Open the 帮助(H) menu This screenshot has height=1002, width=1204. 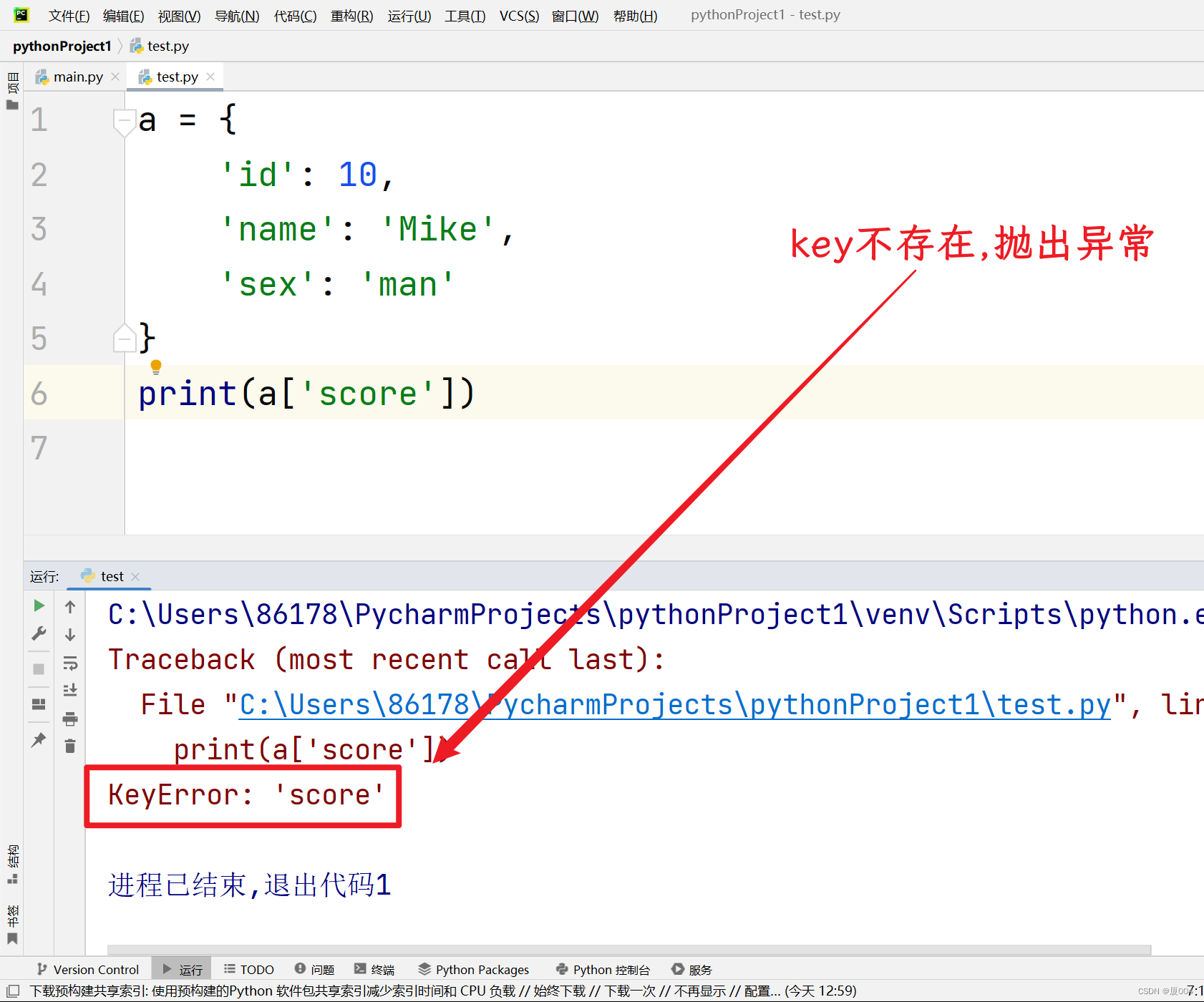click(x=636, y=16)
